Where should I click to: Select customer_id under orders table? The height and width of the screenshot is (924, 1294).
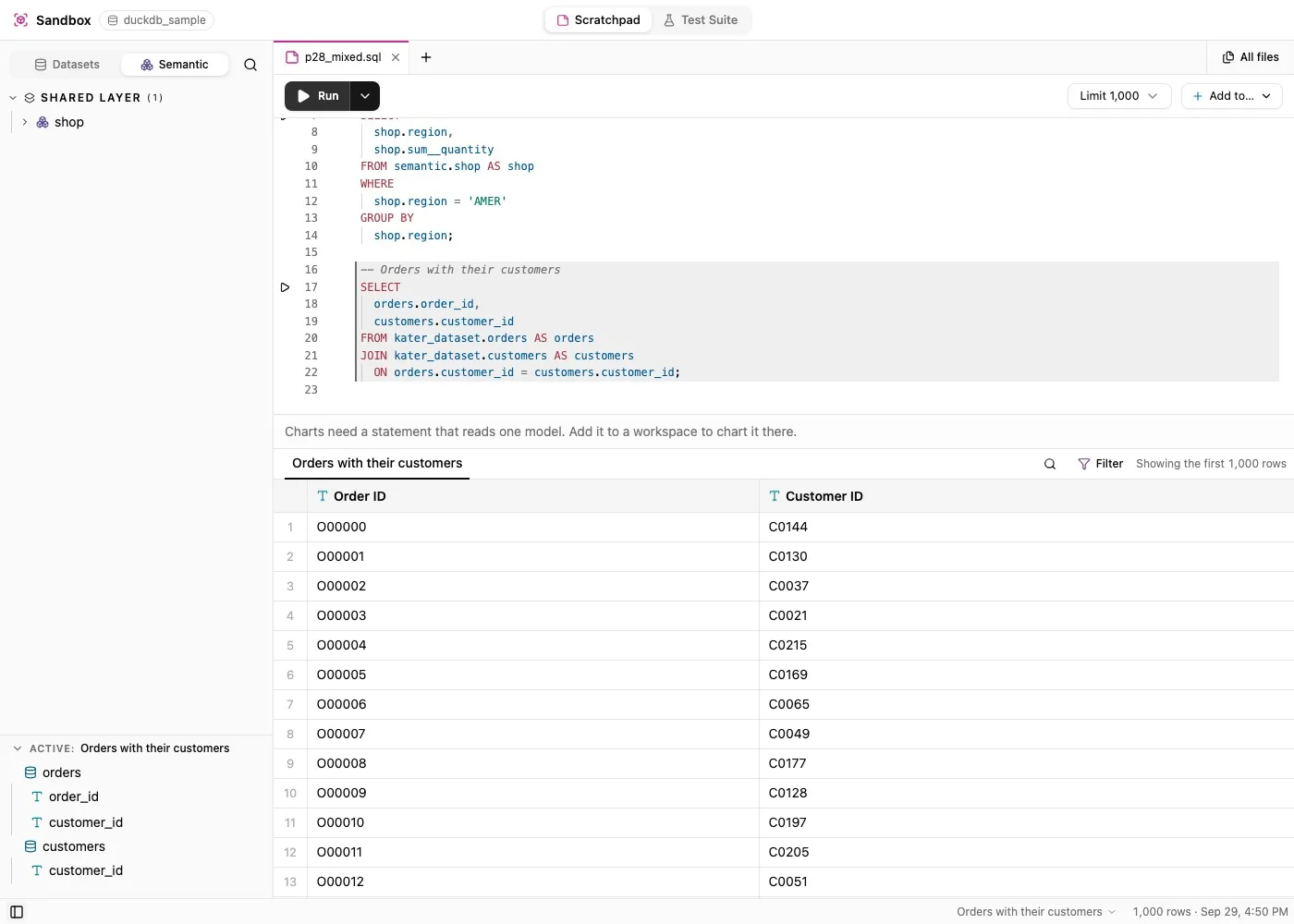(86, 822)
